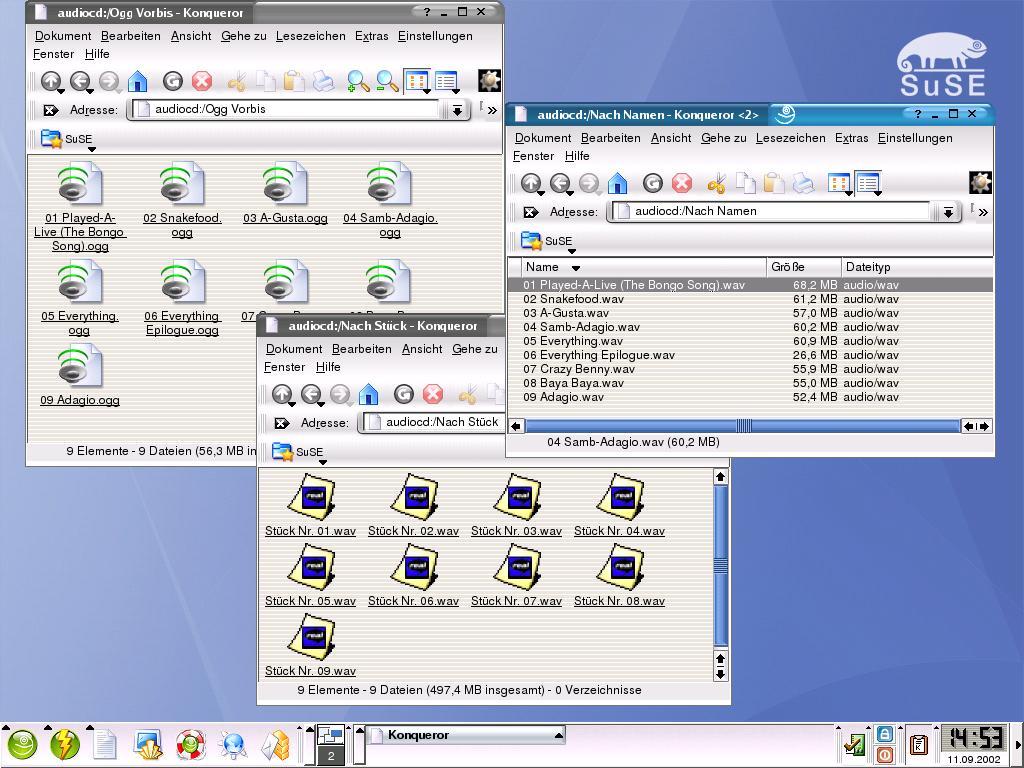Open SuSE bookmark folder in Nach Namen window

[x=547, y=241]
